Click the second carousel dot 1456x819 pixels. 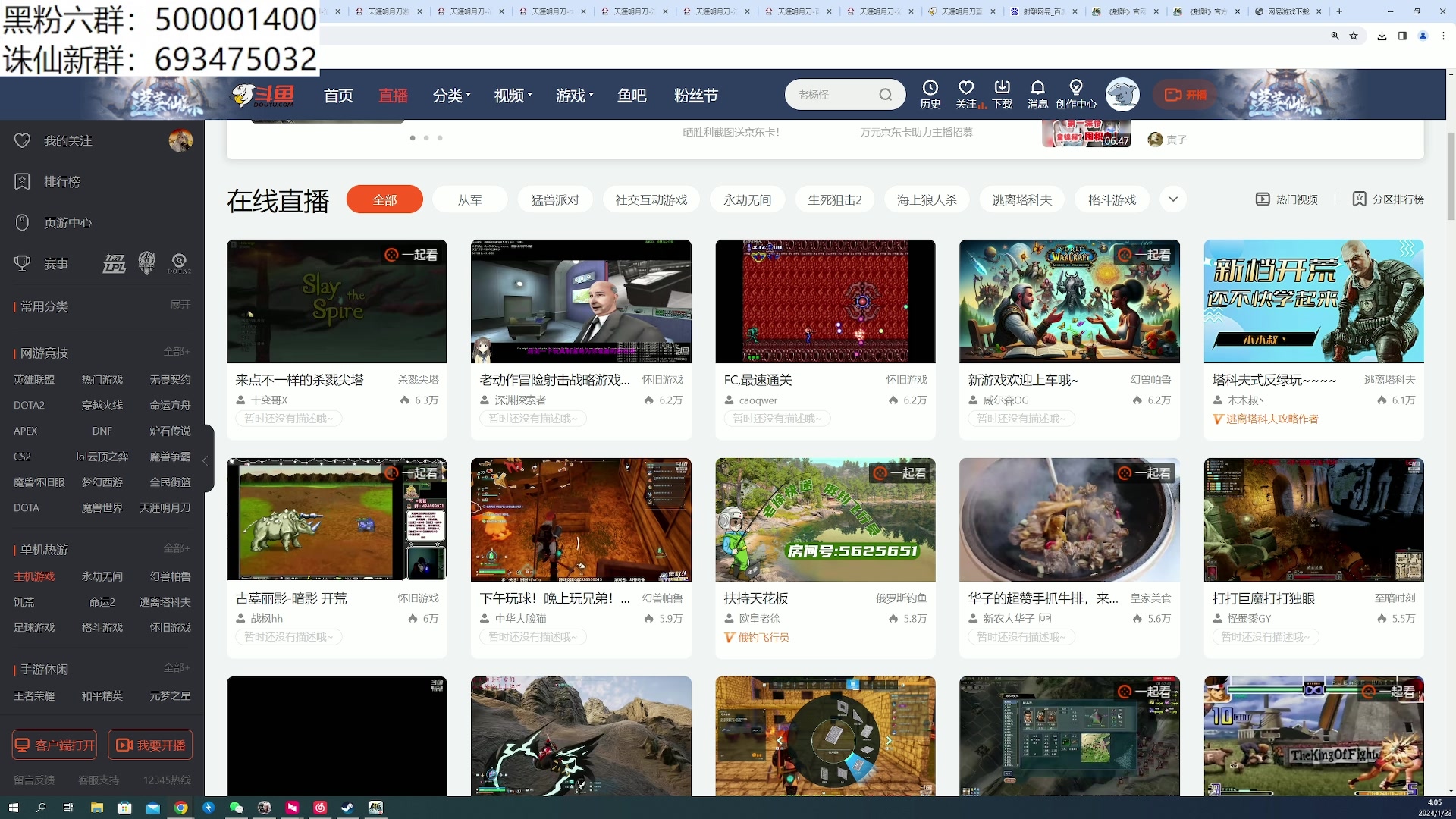426,138
